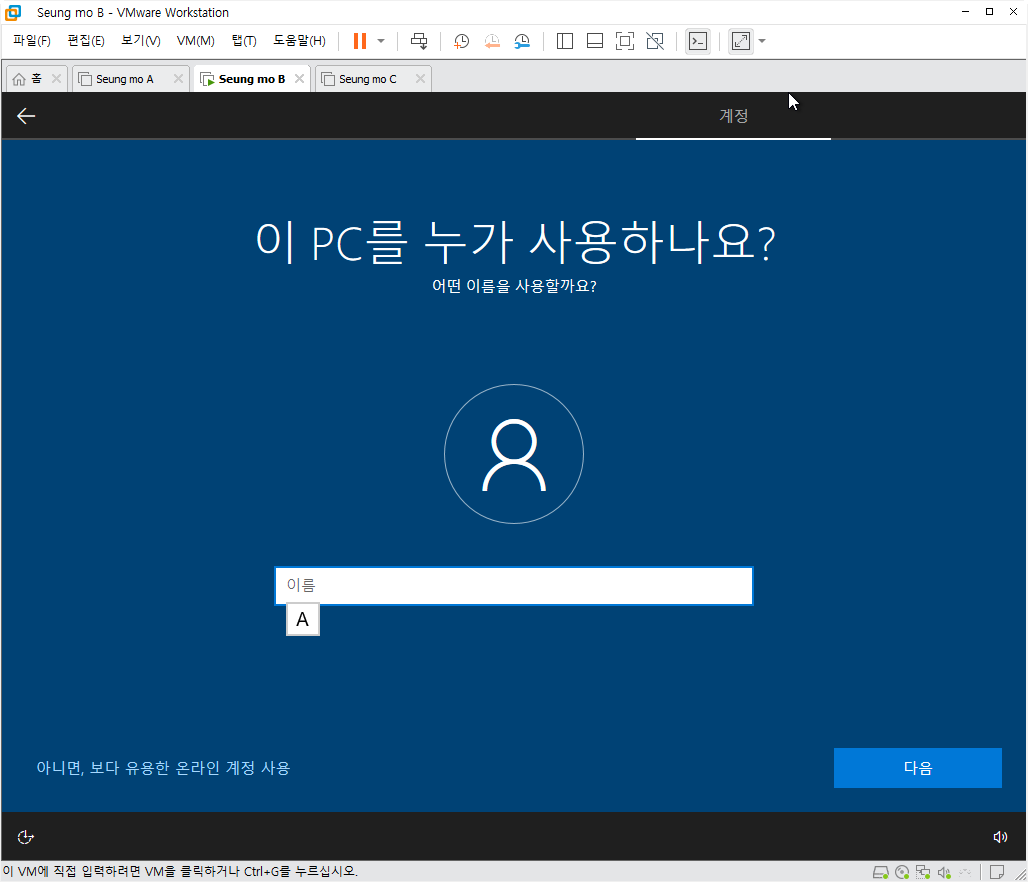Close the Seung mo B tab

click(x=300, y=79)
